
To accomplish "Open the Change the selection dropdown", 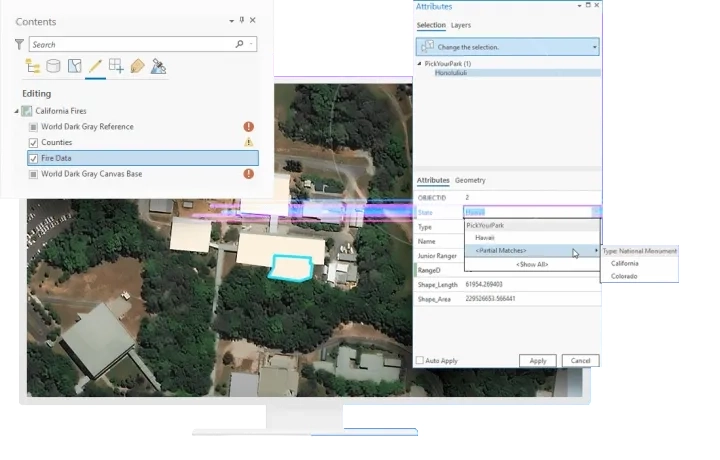I will (595, 47).
